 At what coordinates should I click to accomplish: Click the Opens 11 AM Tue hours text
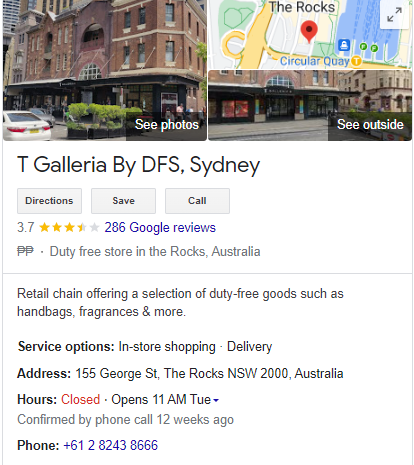click(x=161, y=399)
